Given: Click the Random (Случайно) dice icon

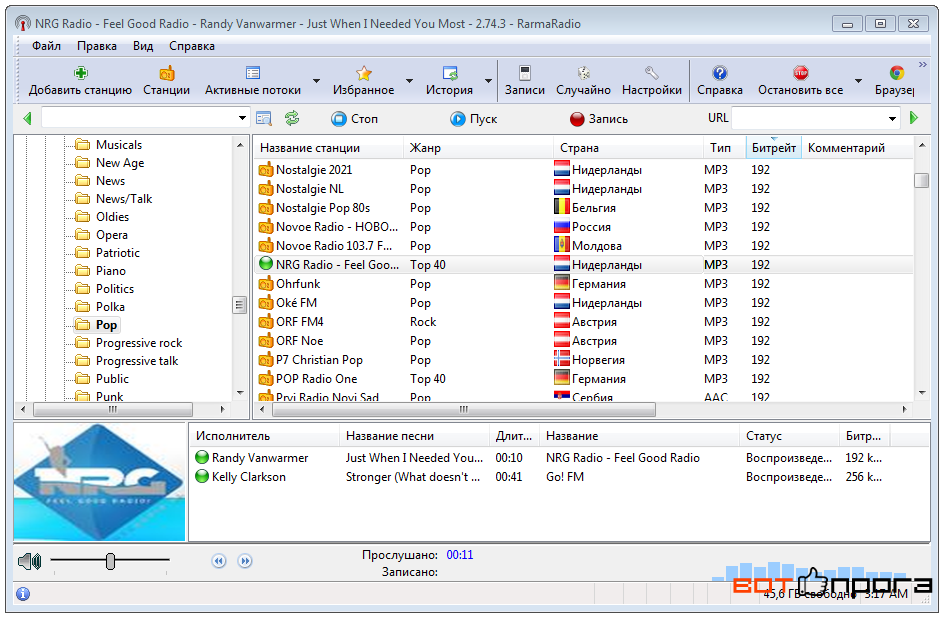Looking at the screenshot, I should tap(583, 81).
